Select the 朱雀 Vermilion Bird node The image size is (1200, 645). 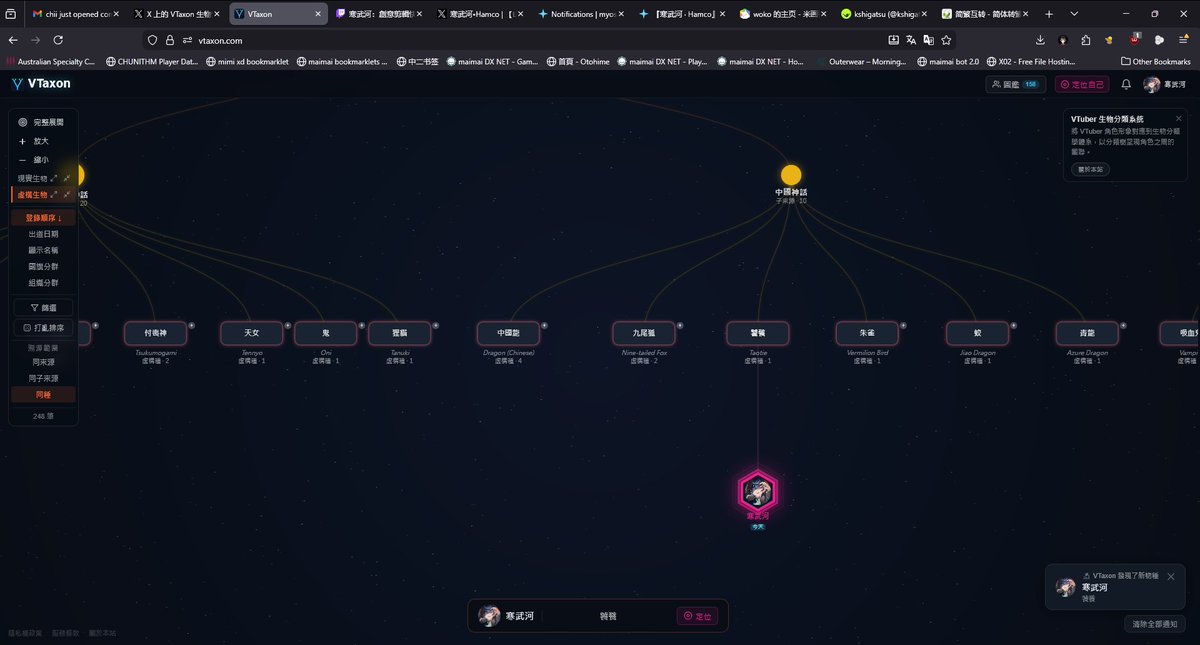click(x=867, y=332)
